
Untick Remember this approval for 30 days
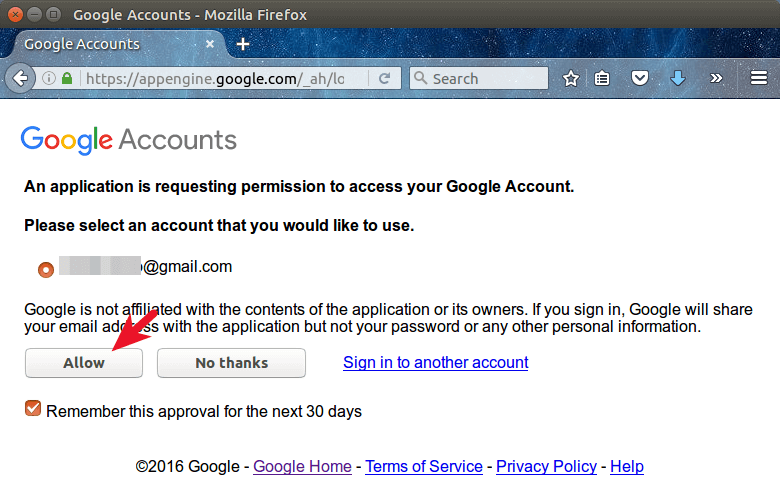pos(33,409)
